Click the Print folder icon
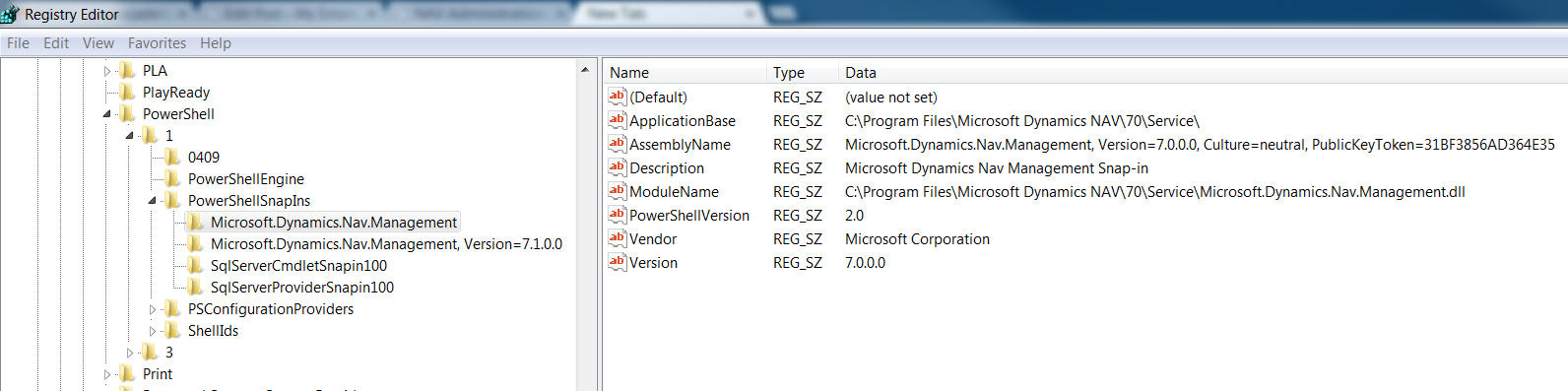 pyautogui.click(x=127, y=374)
